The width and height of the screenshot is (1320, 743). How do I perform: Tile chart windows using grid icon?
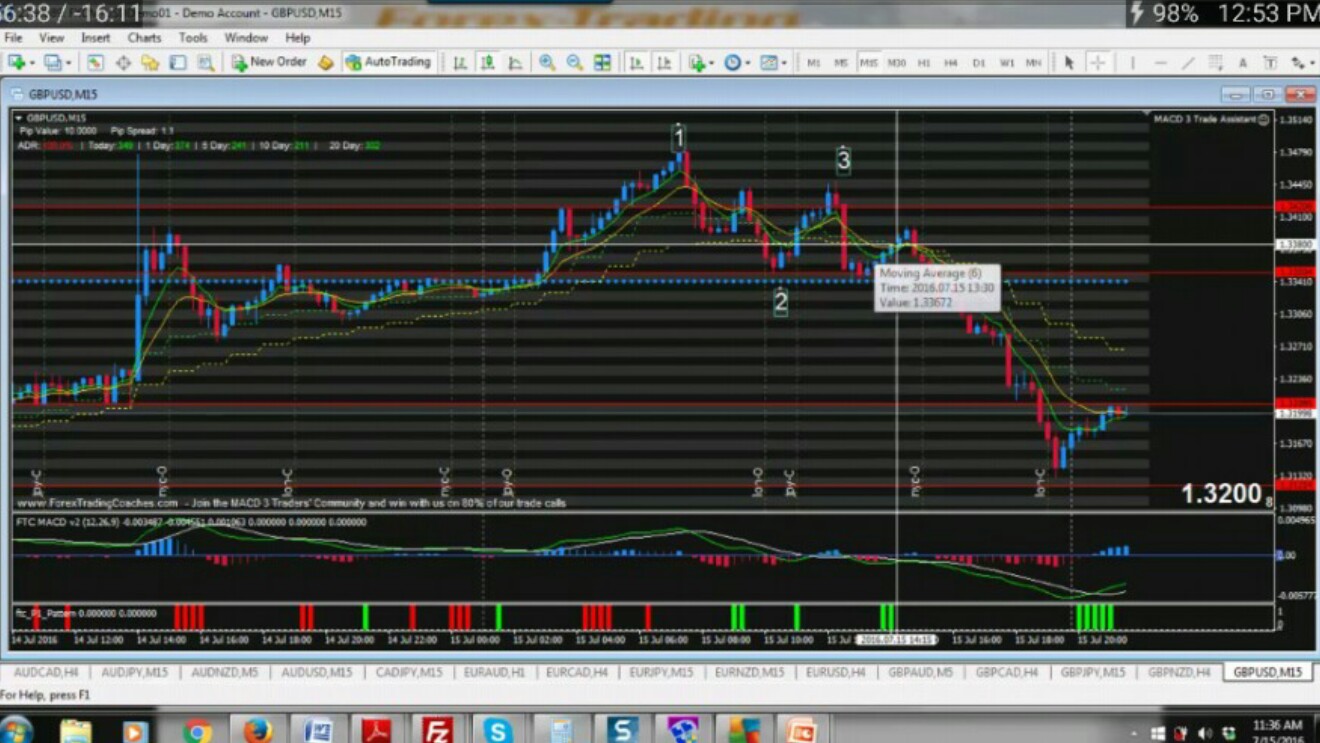603,62
